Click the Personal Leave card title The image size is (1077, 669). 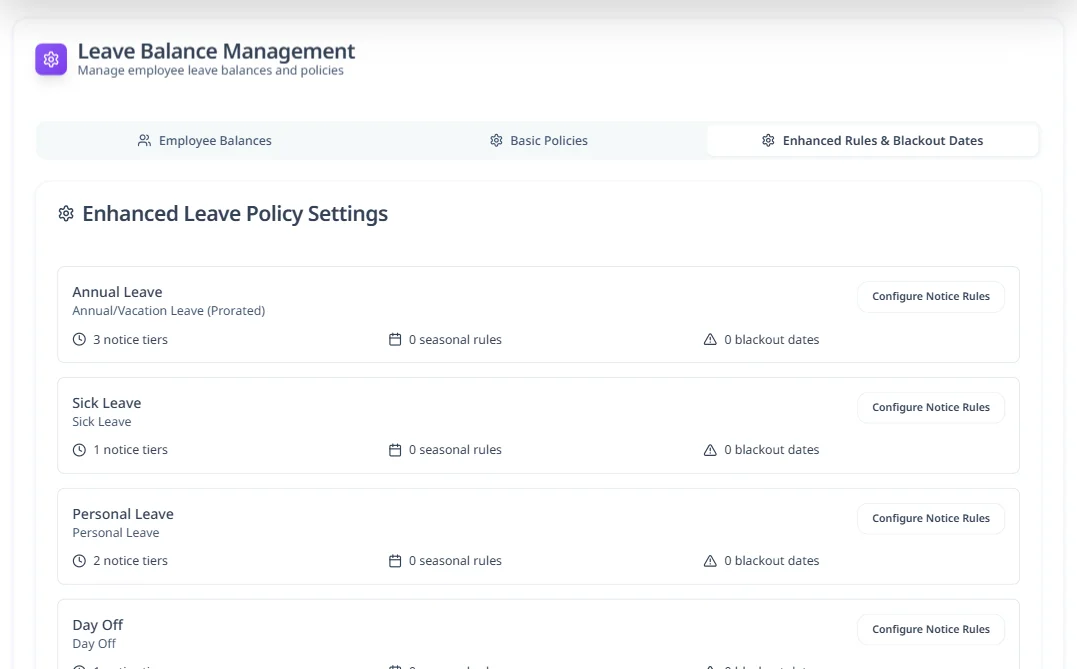(x=123, y=514)
